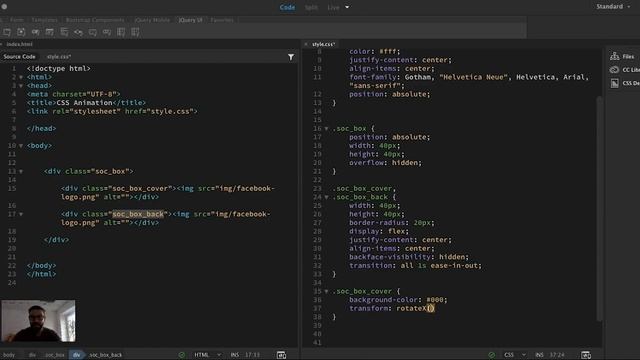Open the CC Libraries panel
Screen dimensions: 640x360
tap(624, 70)
